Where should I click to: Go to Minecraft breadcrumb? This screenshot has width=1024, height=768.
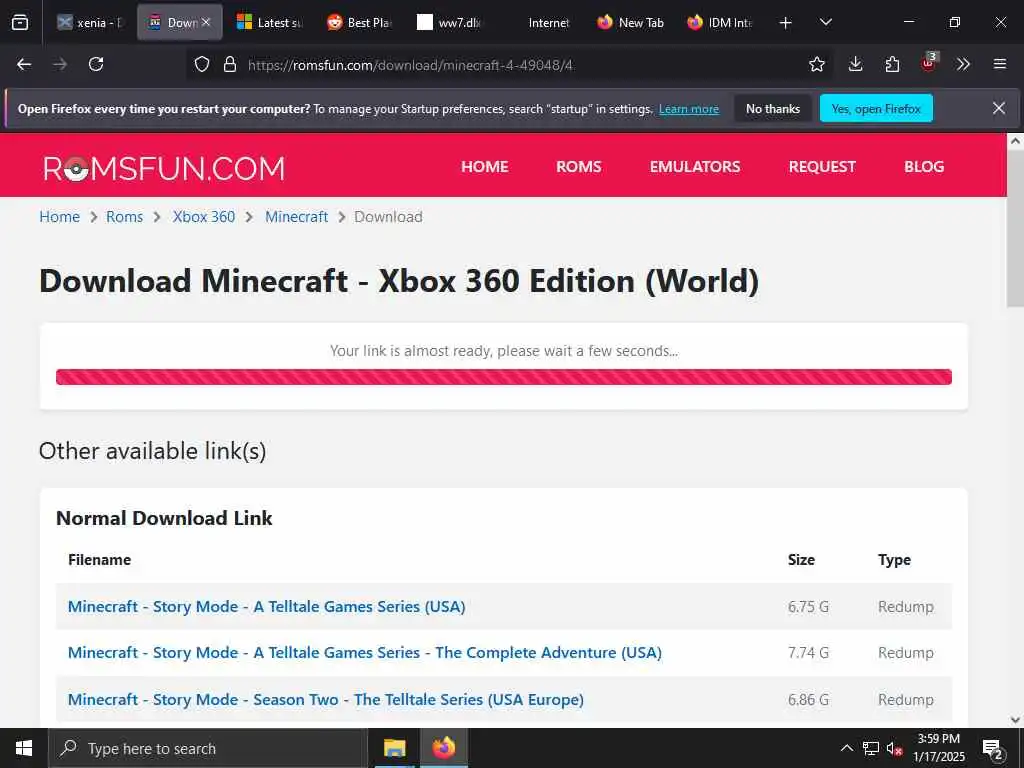click(296, 217)
